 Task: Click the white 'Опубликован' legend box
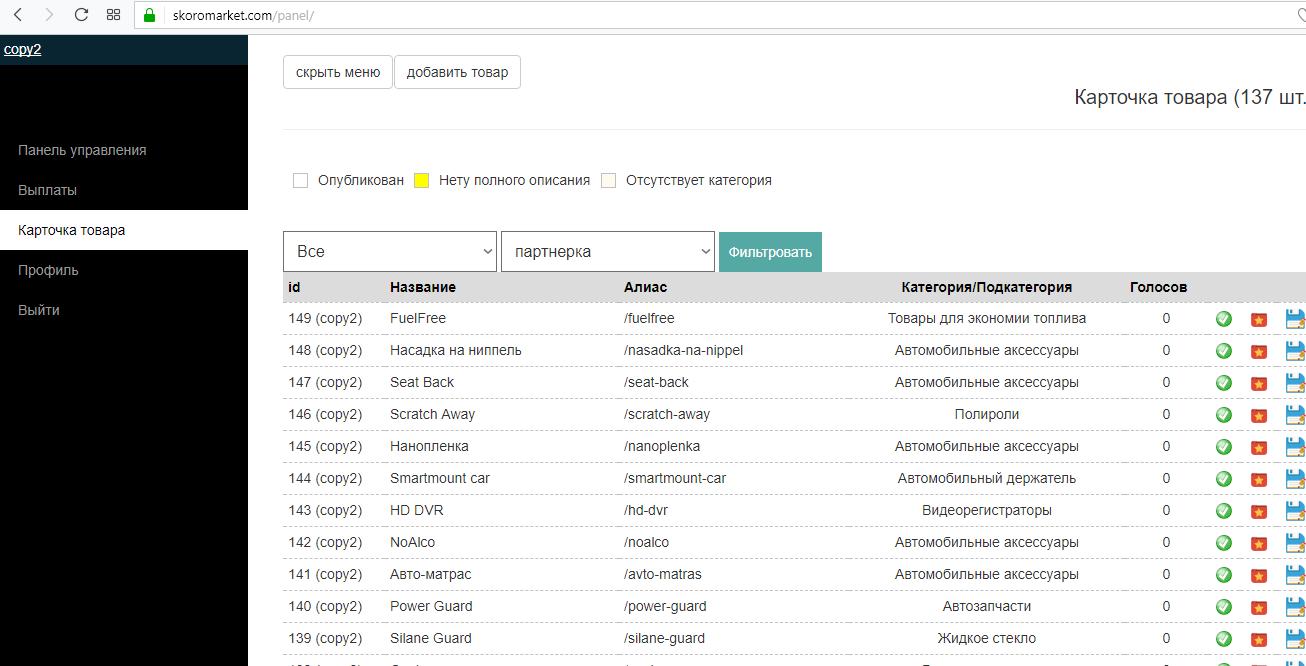coord(300,181)
